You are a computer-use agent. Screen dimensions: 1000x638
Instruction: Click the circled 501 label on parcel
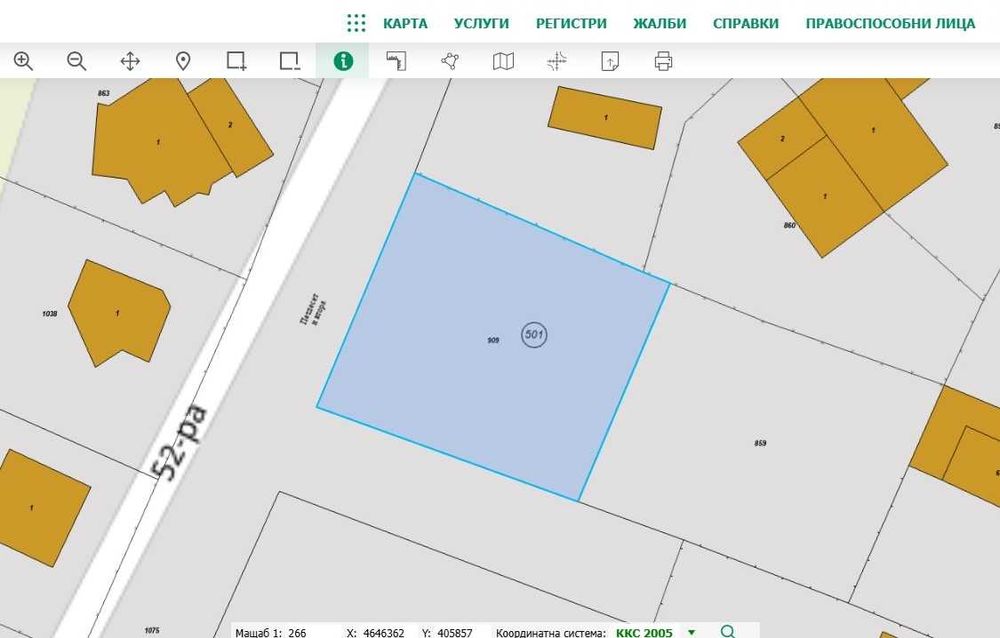click(x=534, y=334)
